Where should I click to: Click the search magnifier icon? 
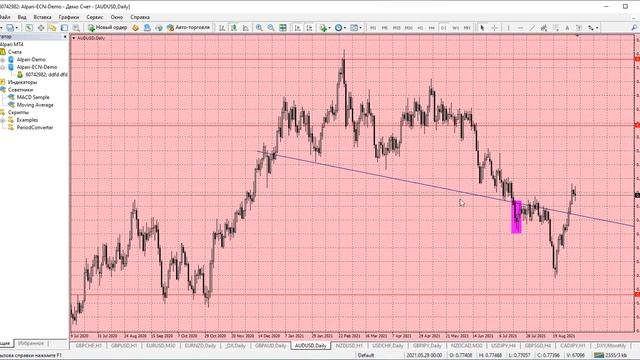pos(634,28)
